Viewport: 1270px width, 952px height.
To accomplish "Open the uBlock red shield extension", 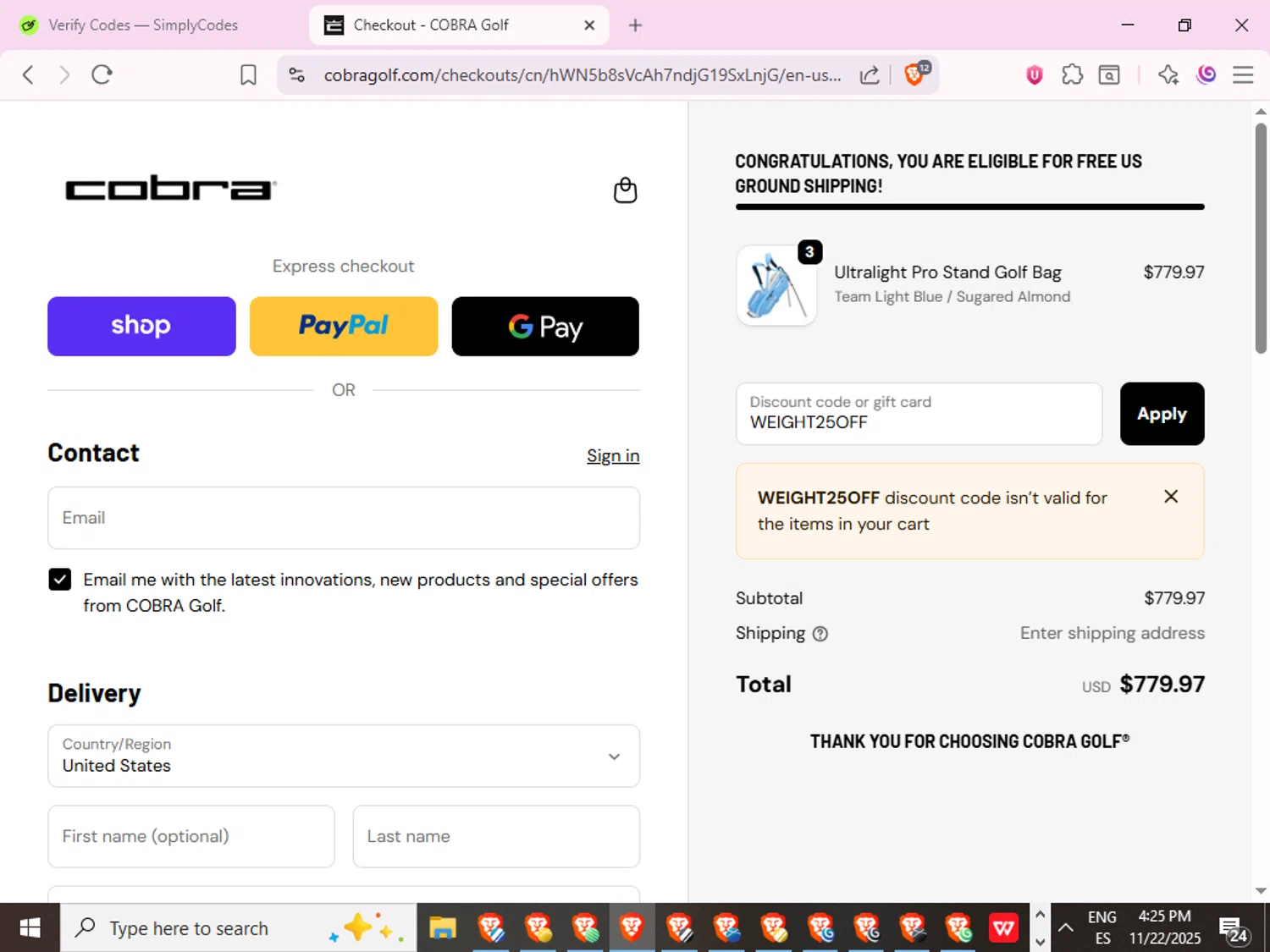I will [1035, 74].
